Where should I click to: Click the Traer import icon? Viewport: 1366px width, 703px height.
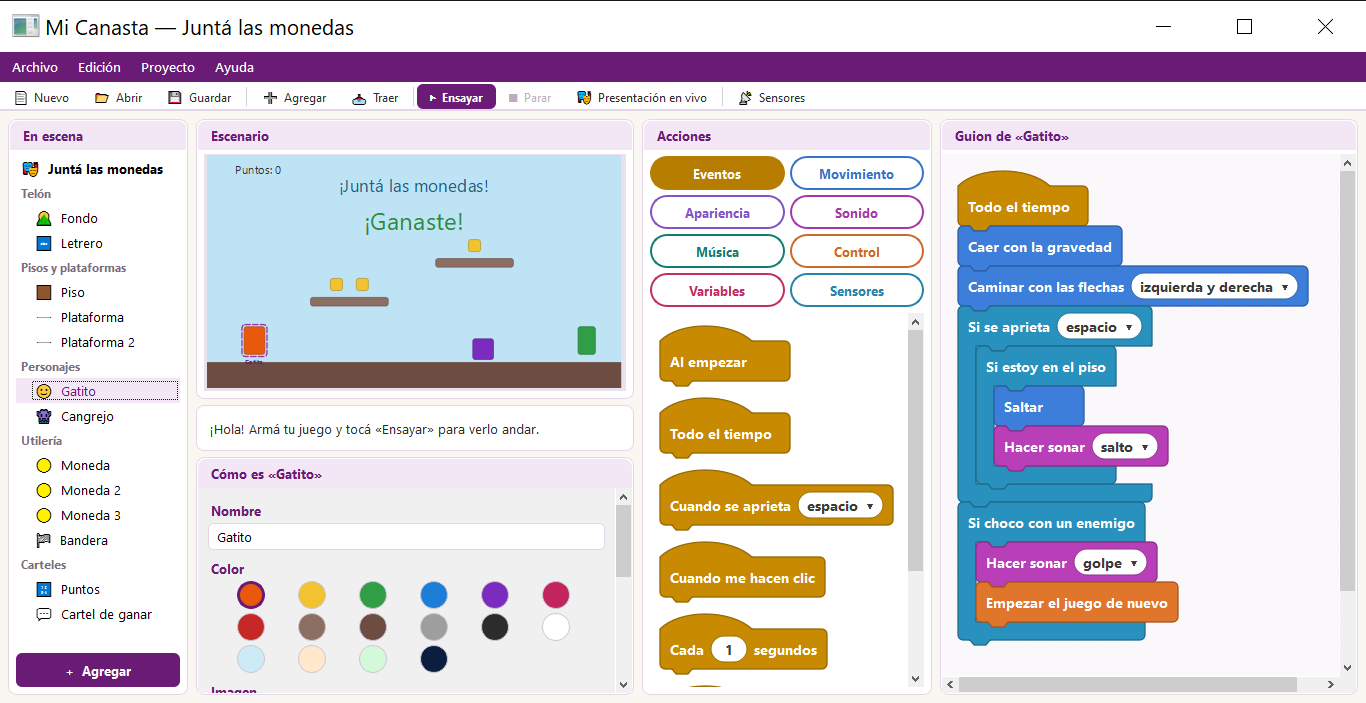360,98
